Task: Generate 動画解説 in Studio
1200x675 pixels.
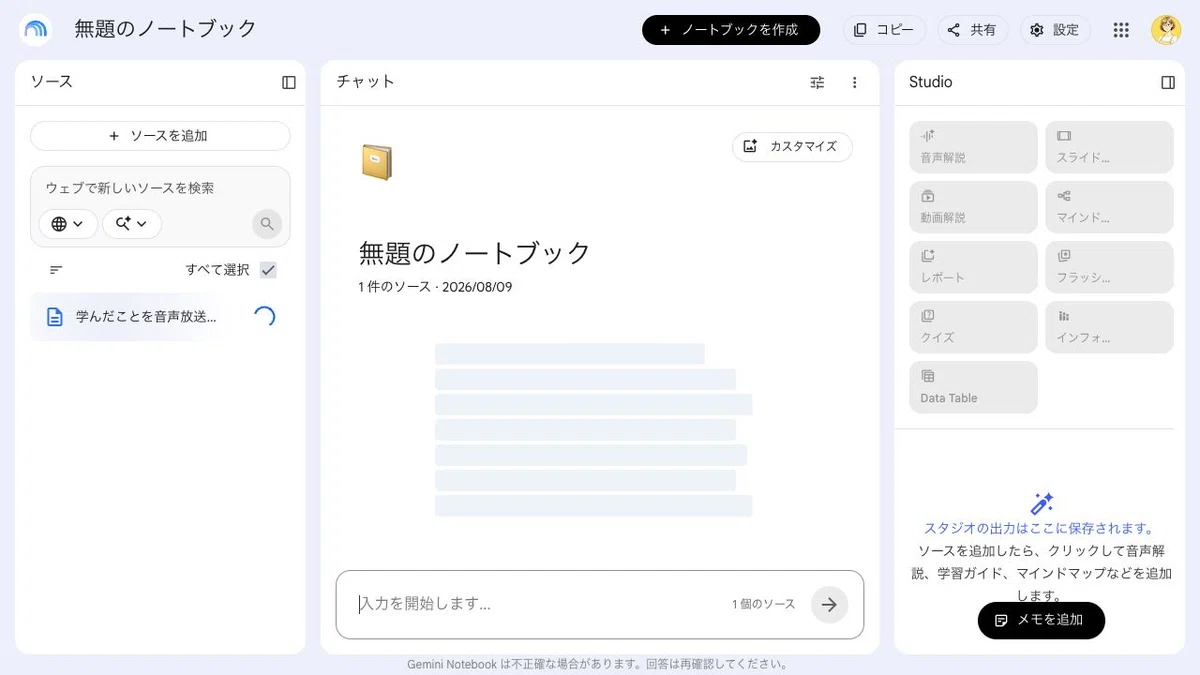Action: [x=973, y=207]
